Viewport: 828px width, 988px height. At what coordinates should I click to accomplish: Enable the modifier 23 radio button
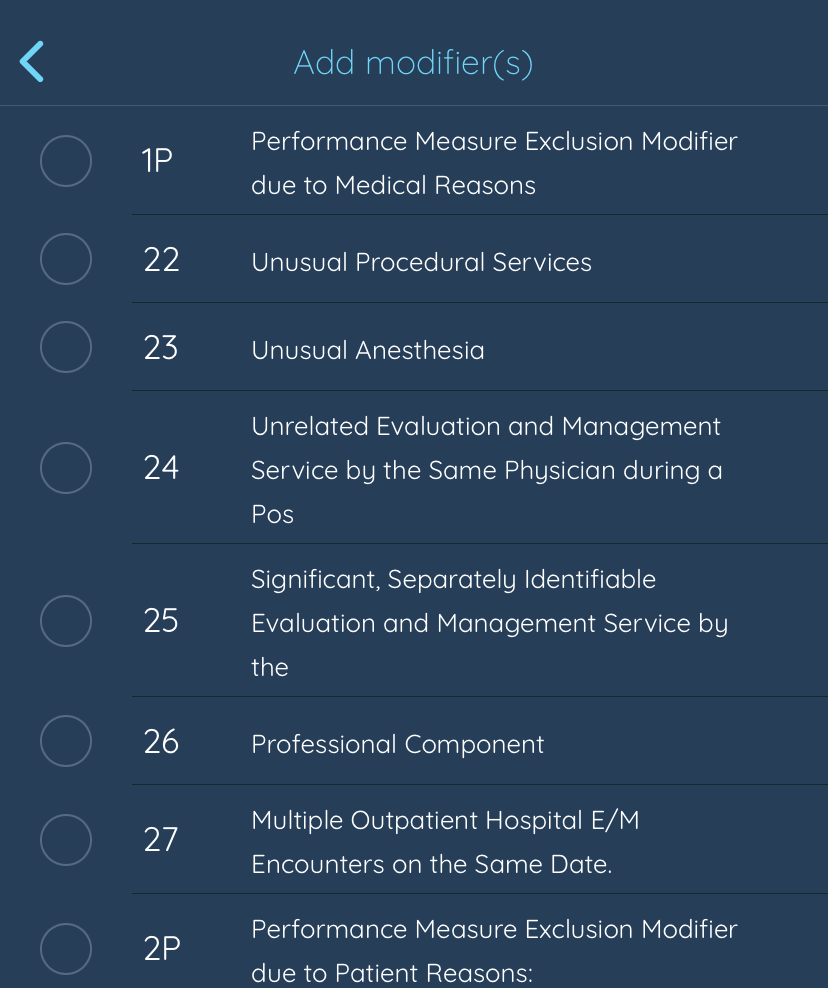click(66, 348)
